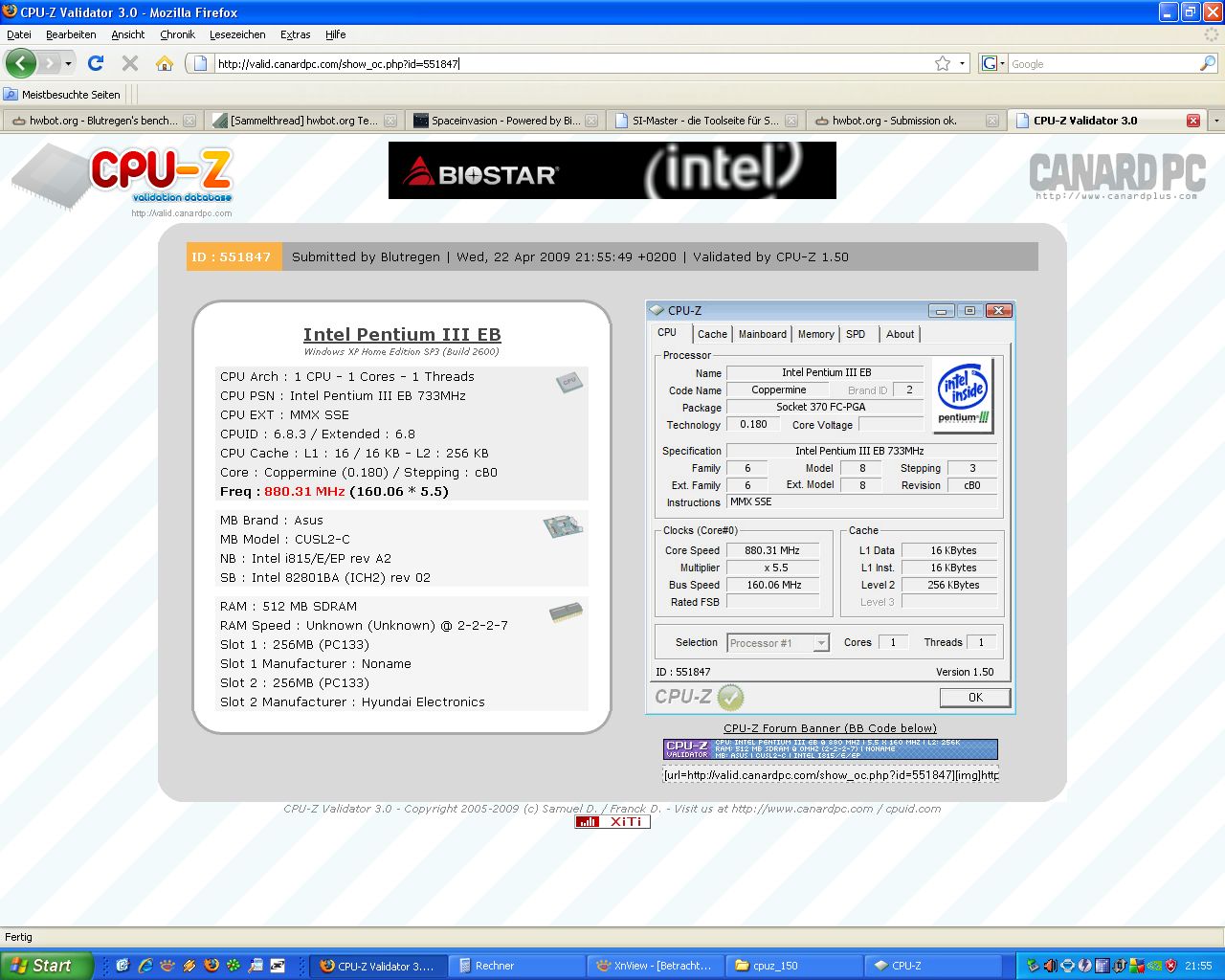Image resolution: width=1225 pixels, height=980 pixels.
Task: Select the Cache tab in CPU-Z
Action: coord(712,334)
